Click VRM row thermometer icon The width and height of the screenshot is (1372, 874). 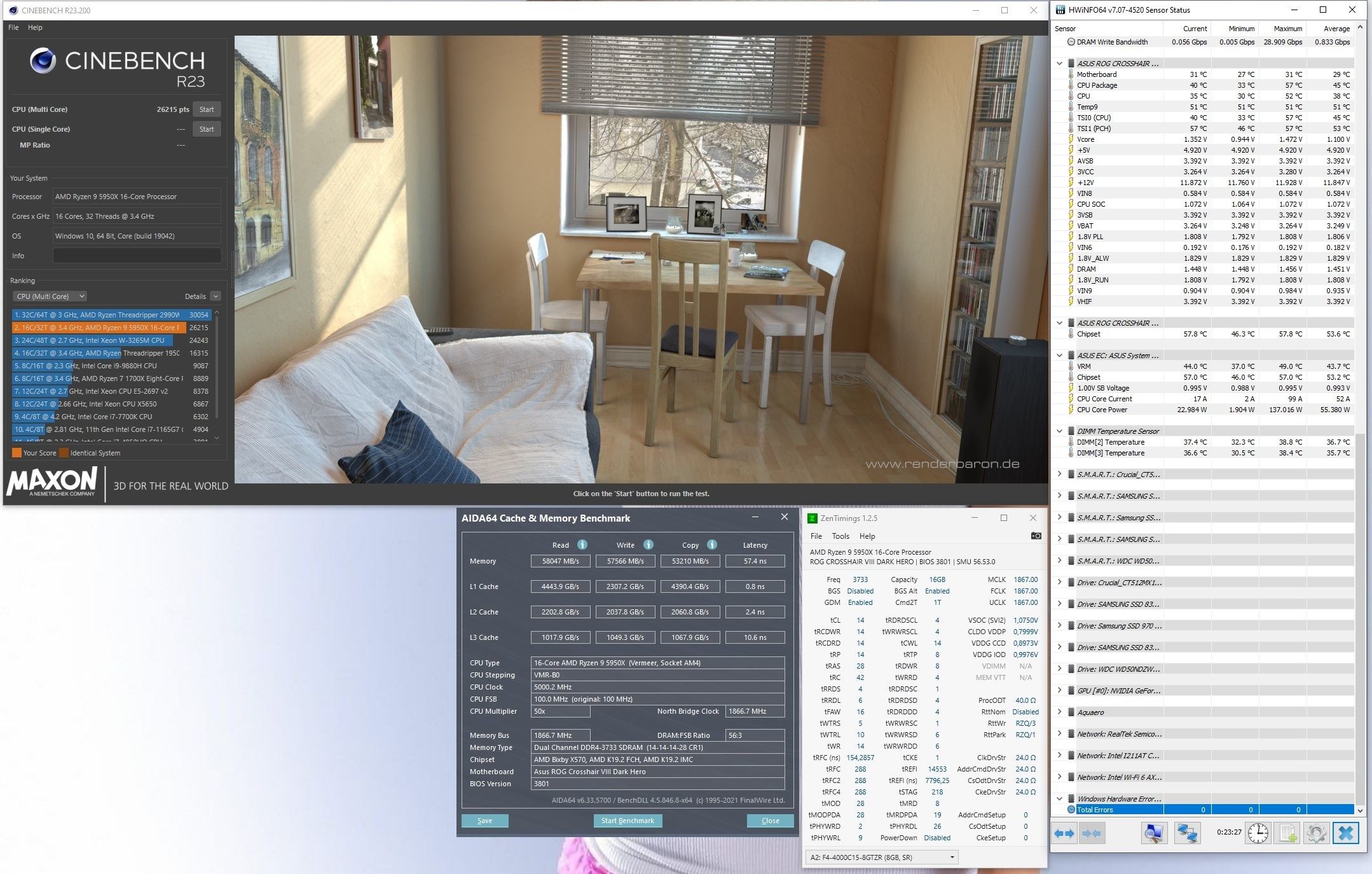click(x=1071, y=366)
